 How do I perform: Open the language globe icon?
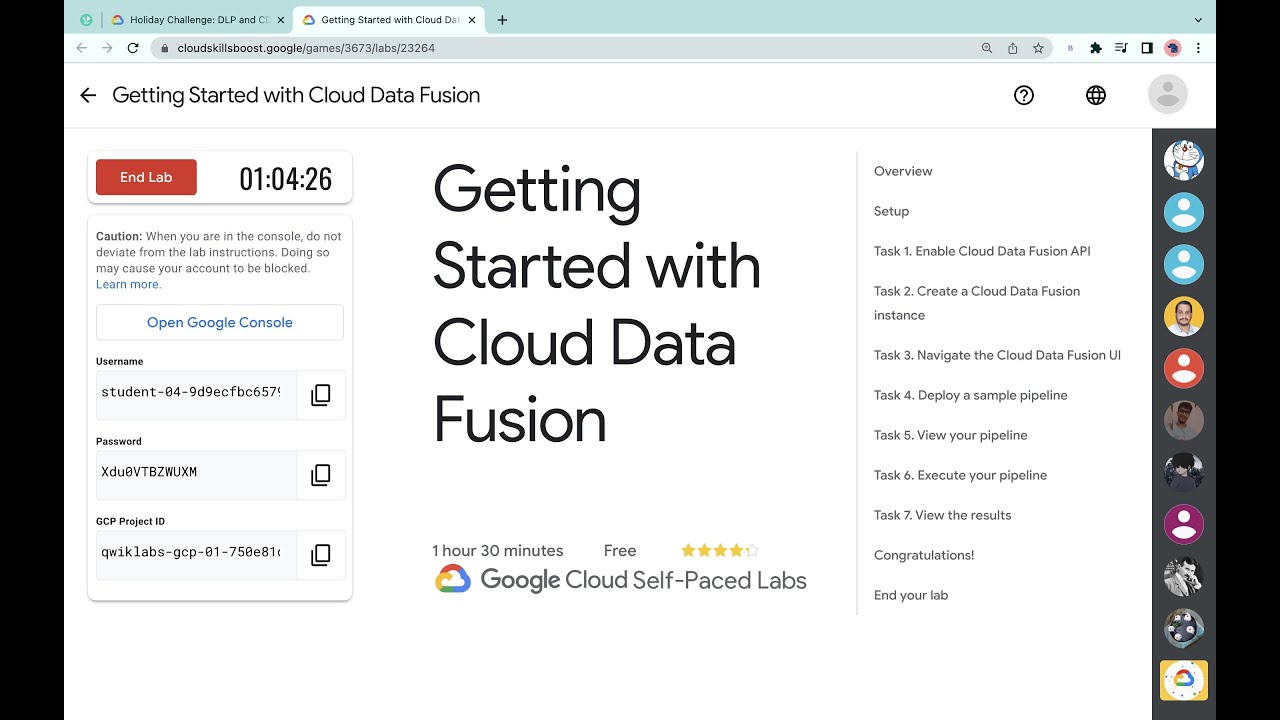click(x=1096, y=95)
